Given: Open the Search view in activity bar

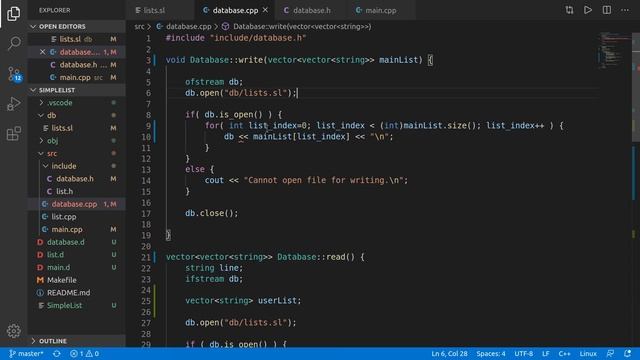Looking at the screenshot, I should (13, 43).
